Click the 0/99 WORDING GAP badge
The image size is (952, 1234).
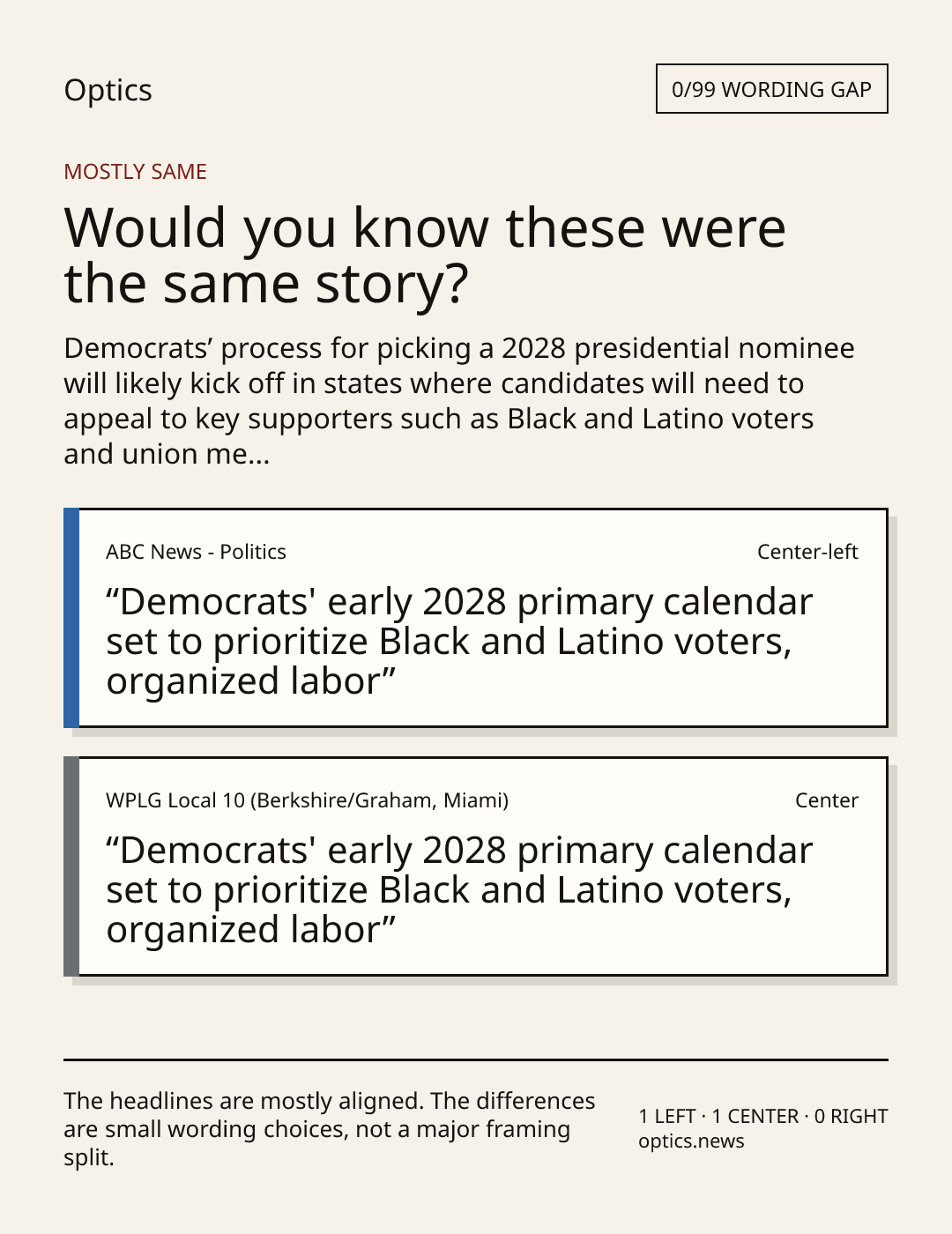point(771,89)
